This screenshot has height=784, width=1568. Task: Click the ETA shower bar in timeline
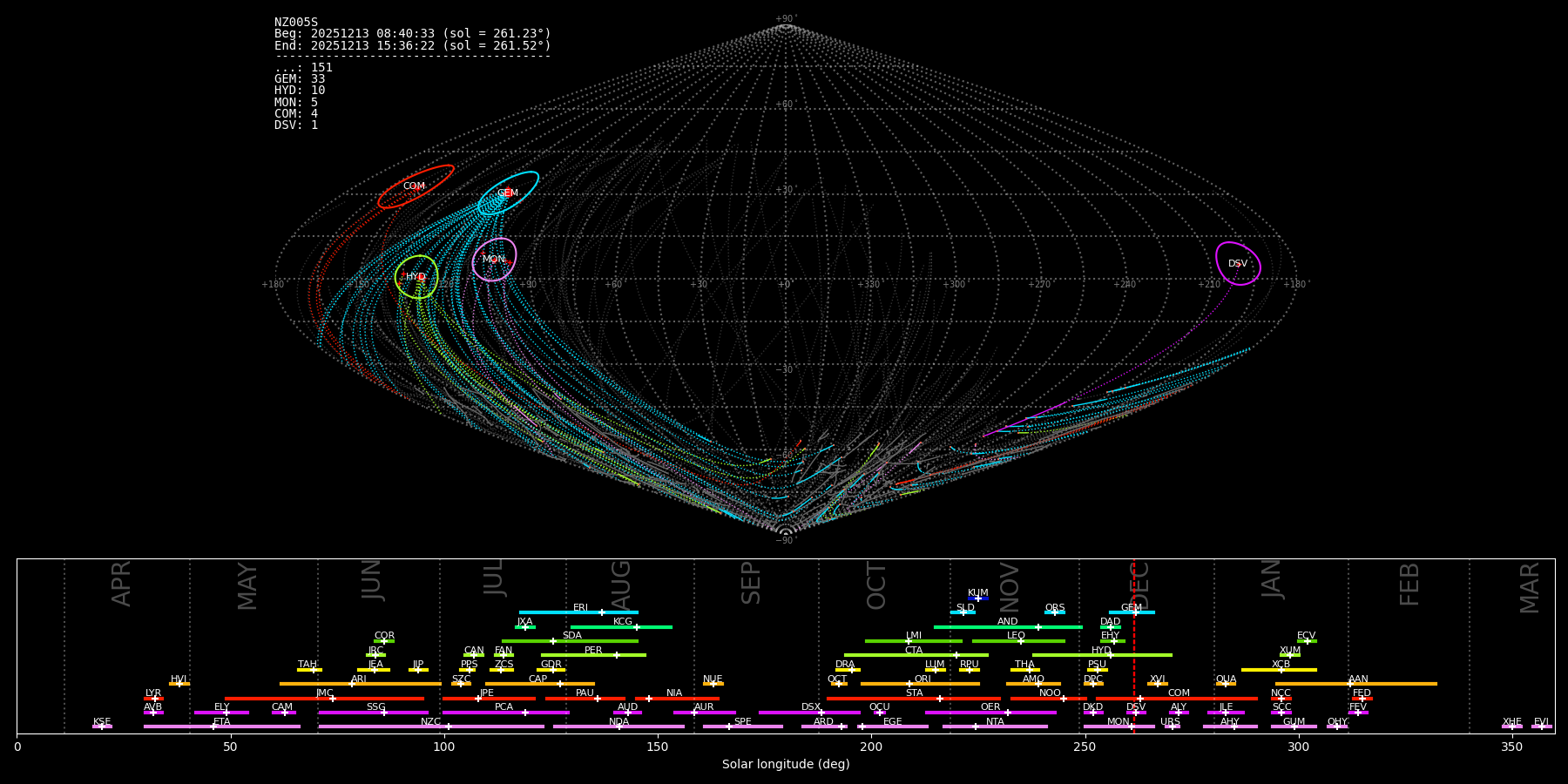222,727
